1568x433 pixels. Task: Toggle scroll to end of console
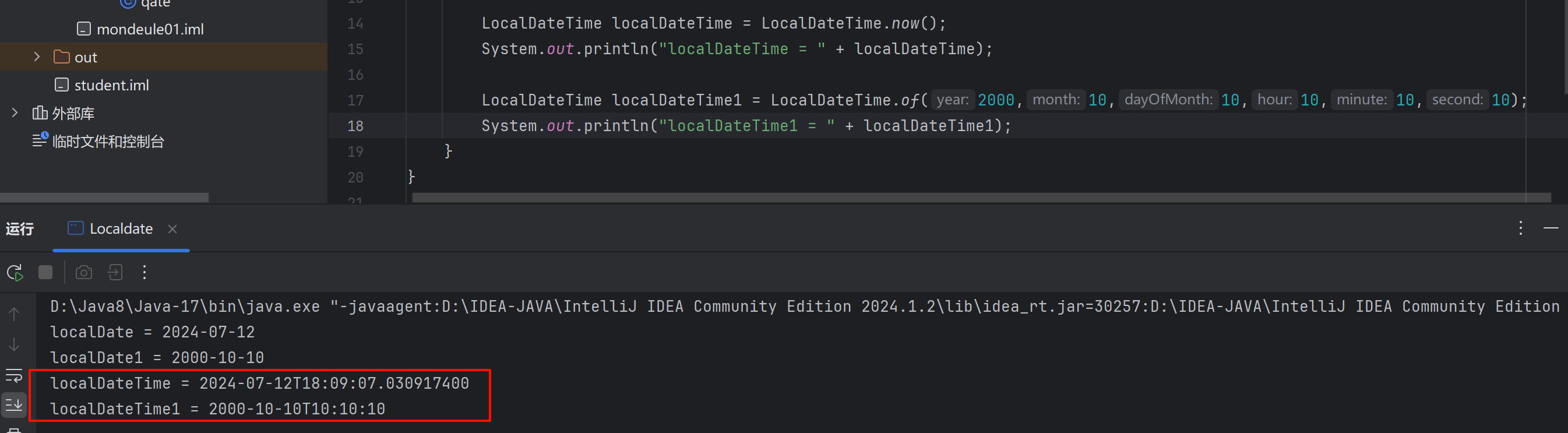(14, 404)
